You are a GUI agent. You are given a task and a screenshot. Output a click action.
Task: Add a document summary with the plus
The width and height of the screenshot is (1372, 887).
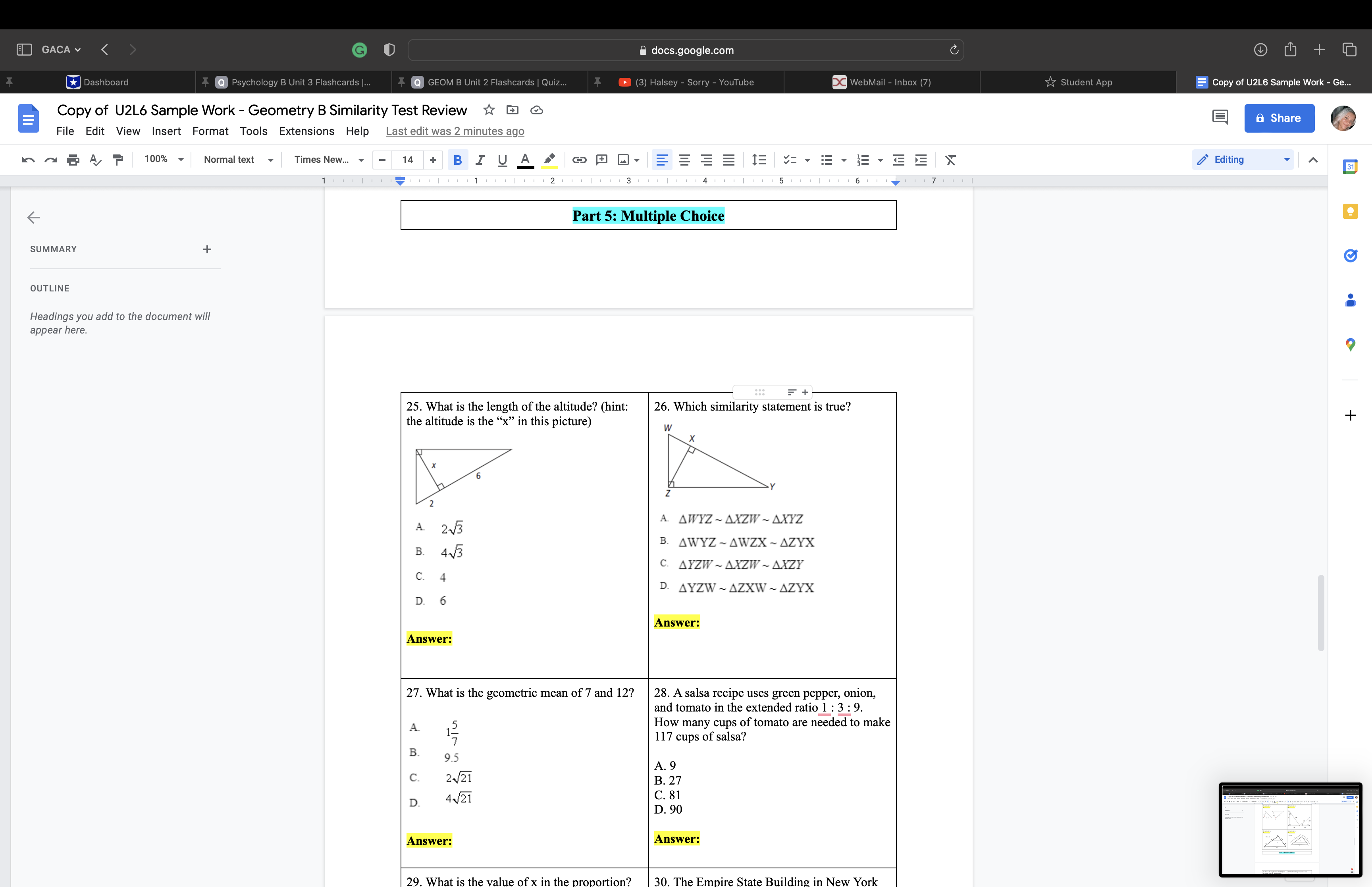[x=207, y=249]
